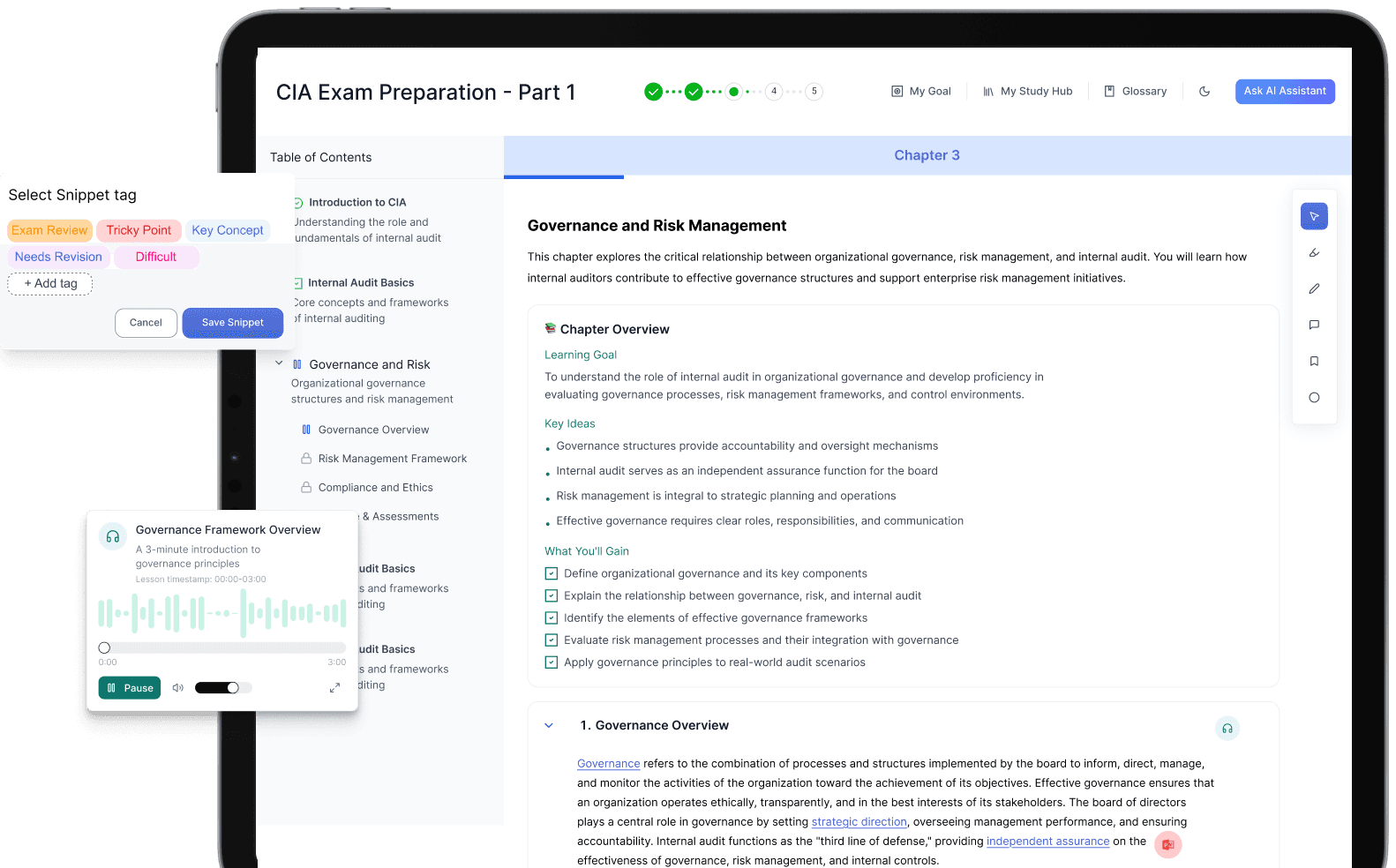Screen dimensions: 1396x868
Task: Select the Exam Review tag
Action: 49,230
